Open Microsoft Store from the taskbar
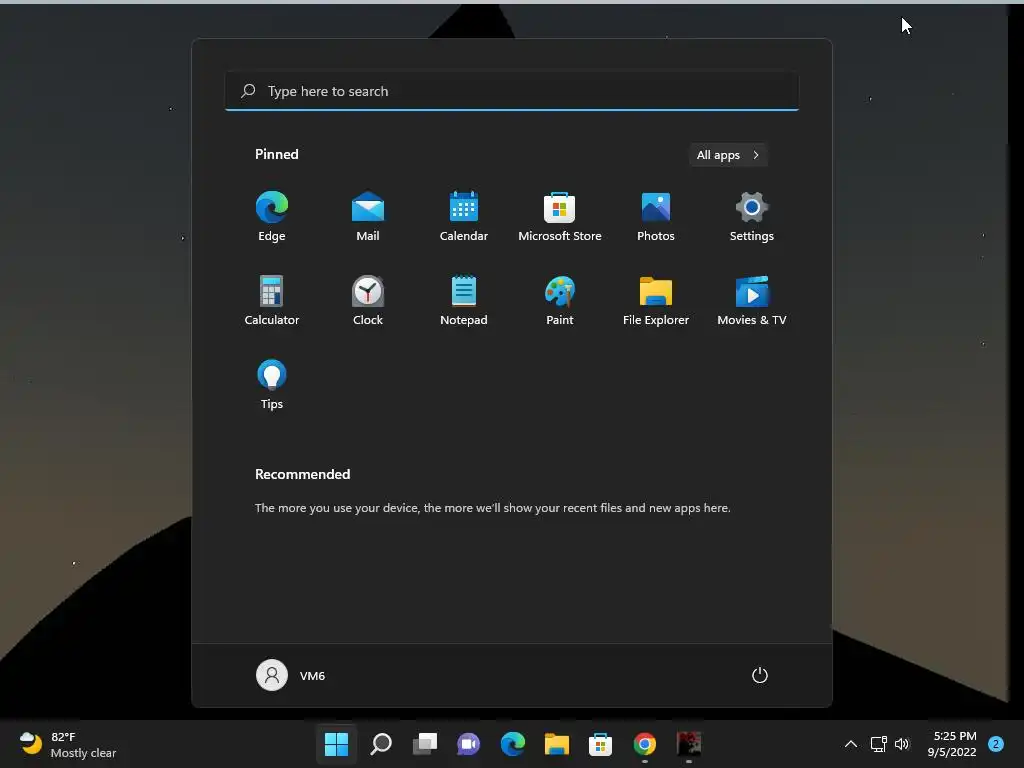 pos(600,744)
